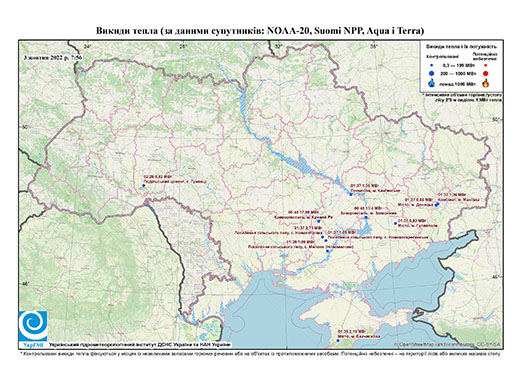Screen dimensions: 520x368
Task: Select the blue marker at Kamianske on Dnipro
Action: tap(351, 195)
